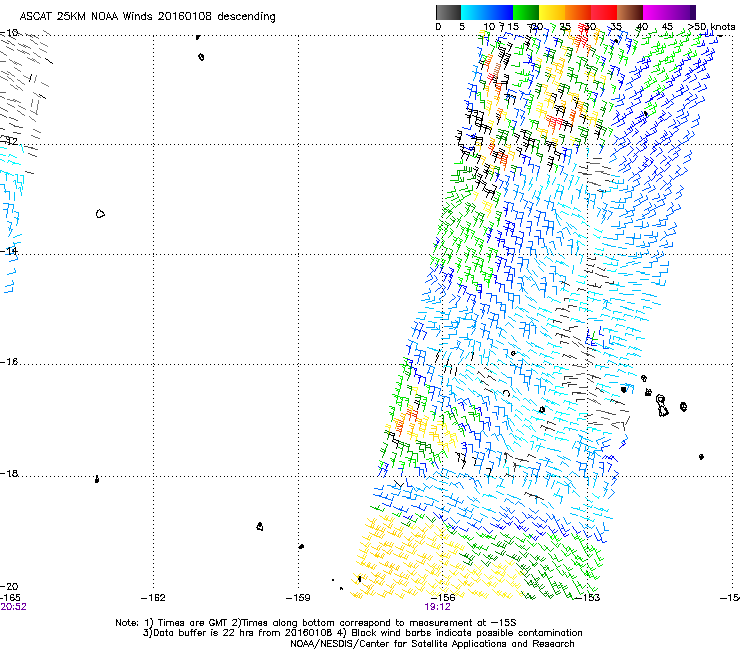740x650 pixels.
Task: Click the red 30-35 knots color bar segment
Action: (x=604, y=12)
